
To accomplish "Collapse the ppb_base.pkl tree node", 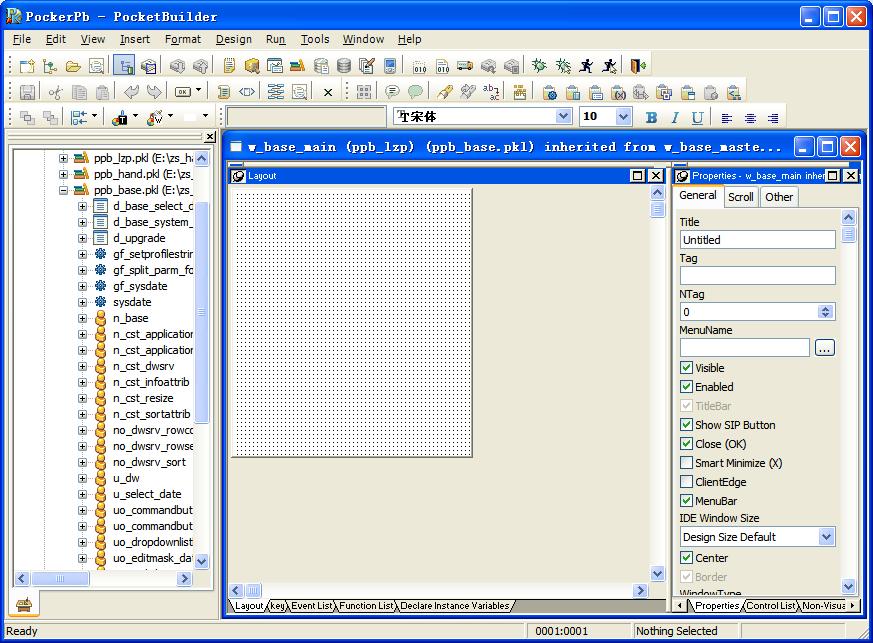I will click(x=64, y=190).
